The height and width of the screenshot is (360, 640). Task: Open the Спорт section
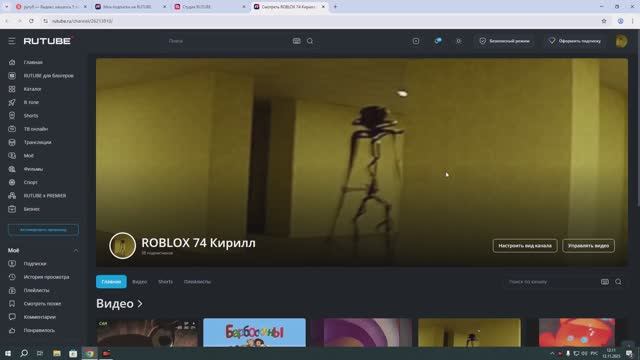pyautogui.click(x=30, y=182)
